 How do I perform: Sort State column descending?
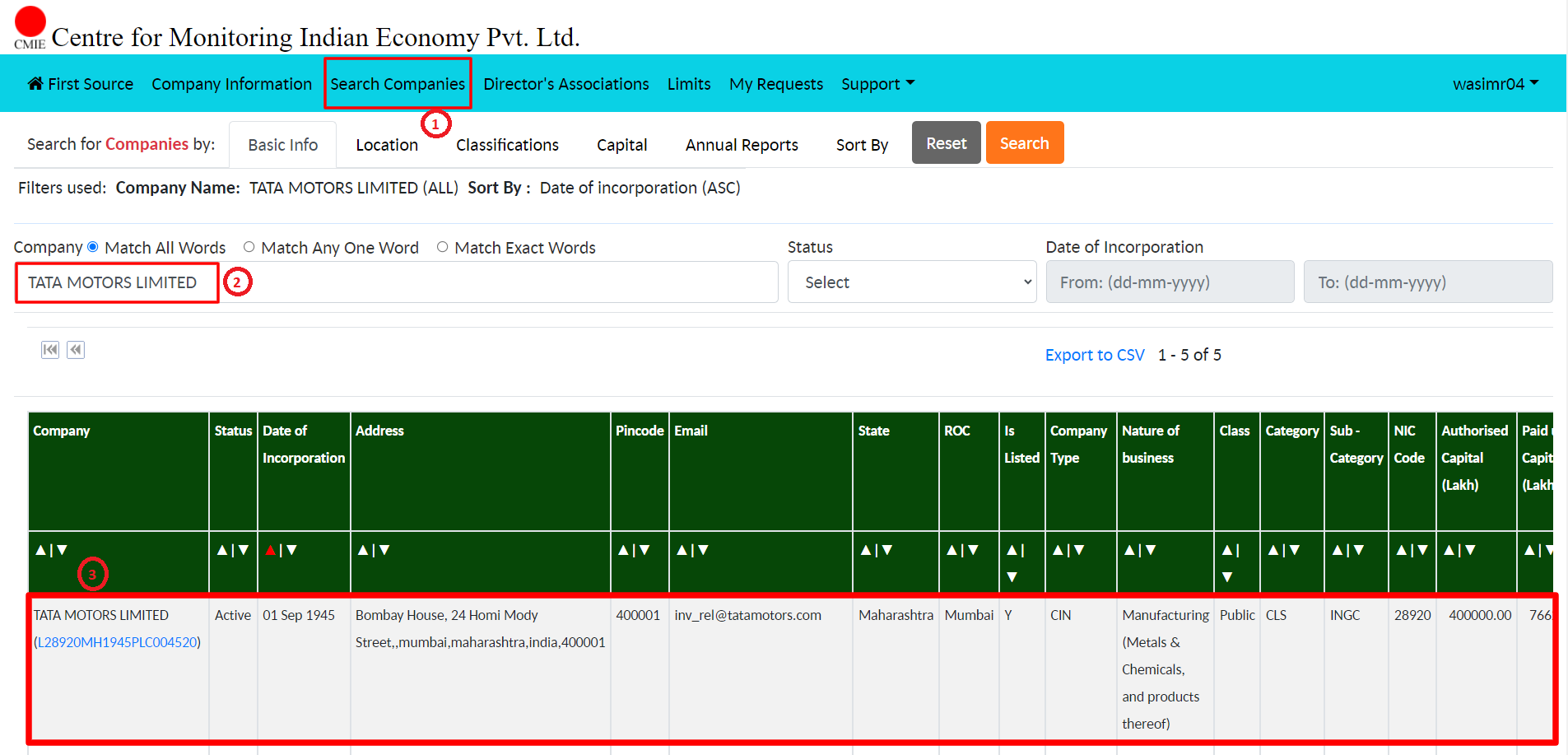pos(887,550)
